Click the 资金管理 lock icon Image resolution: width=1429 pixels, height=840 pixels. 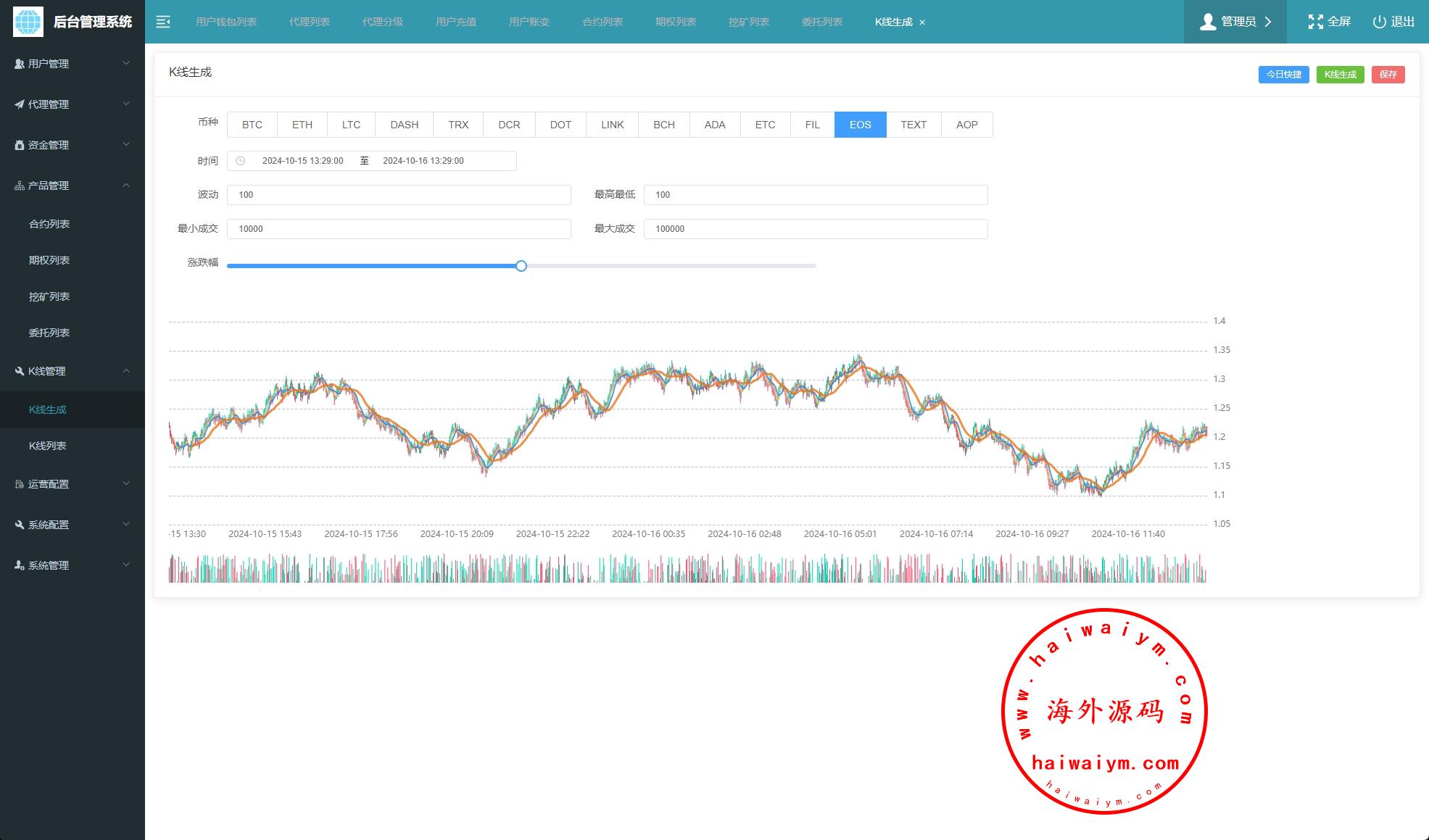[20, 145]
